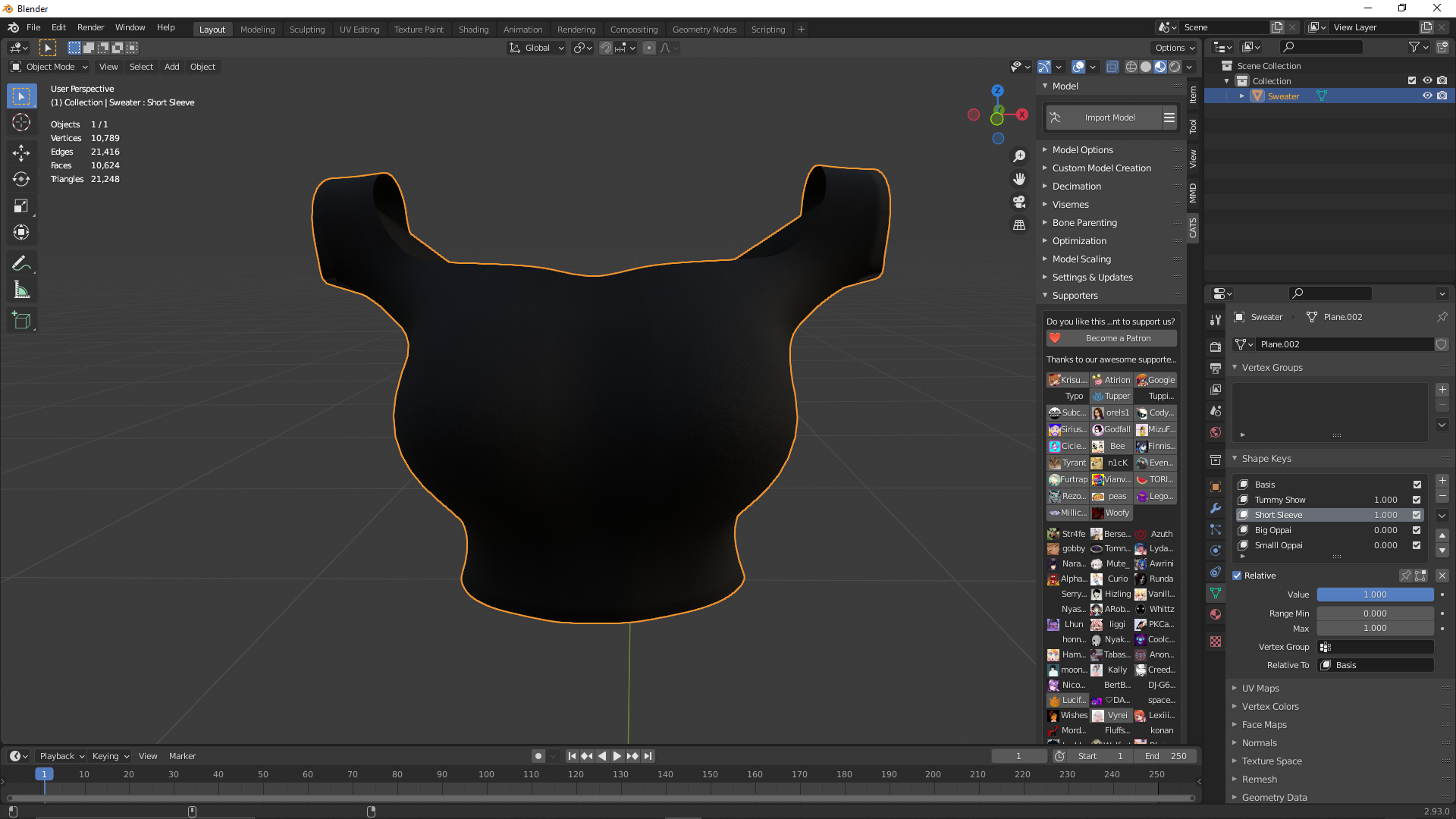Disable the Tummy Show shape key checkbox

(1417, 500)
